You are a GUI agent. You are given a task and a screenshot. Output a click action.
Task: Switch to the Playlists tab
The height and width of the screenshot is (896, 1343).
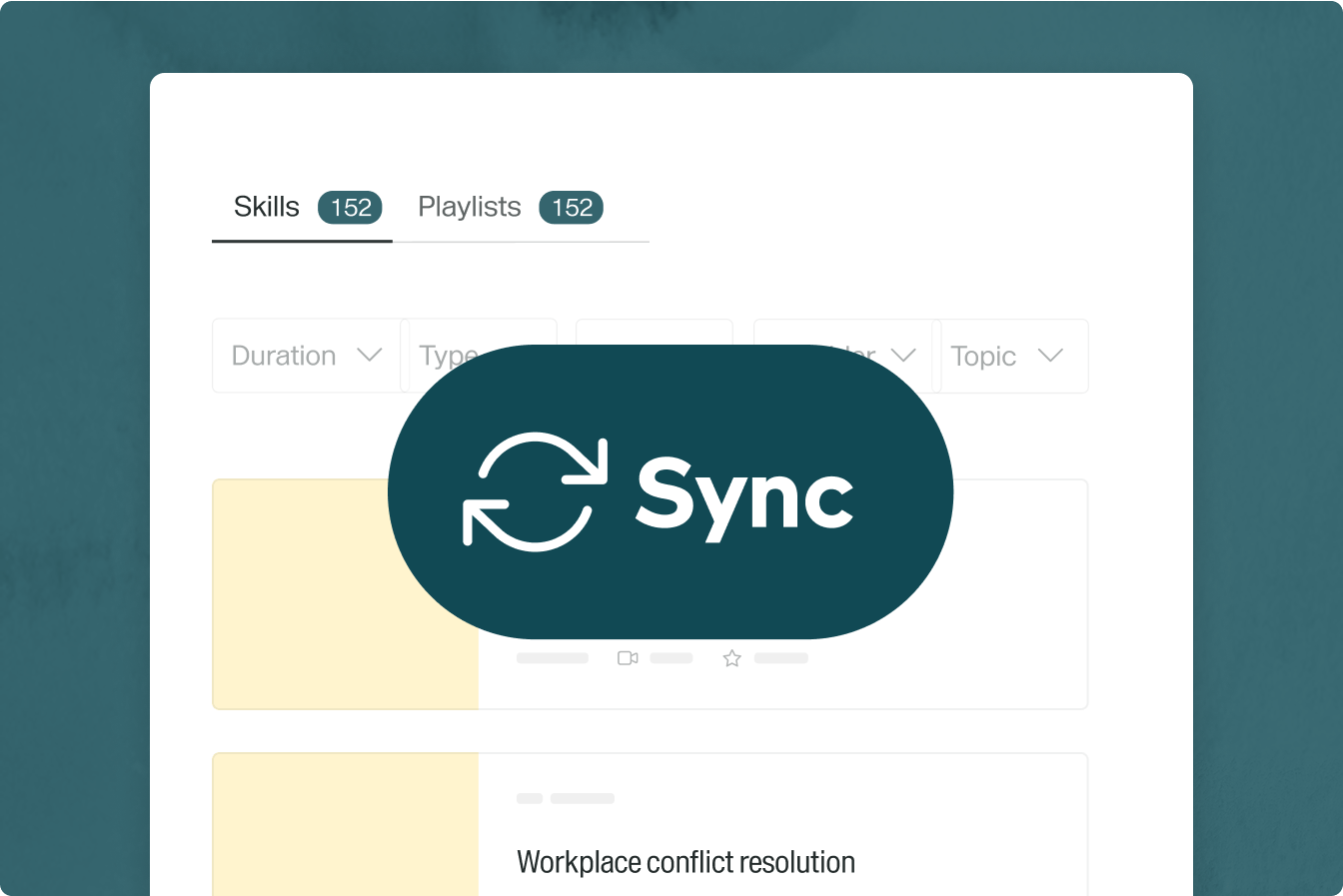pyautogui.click(x=470, y=207)
